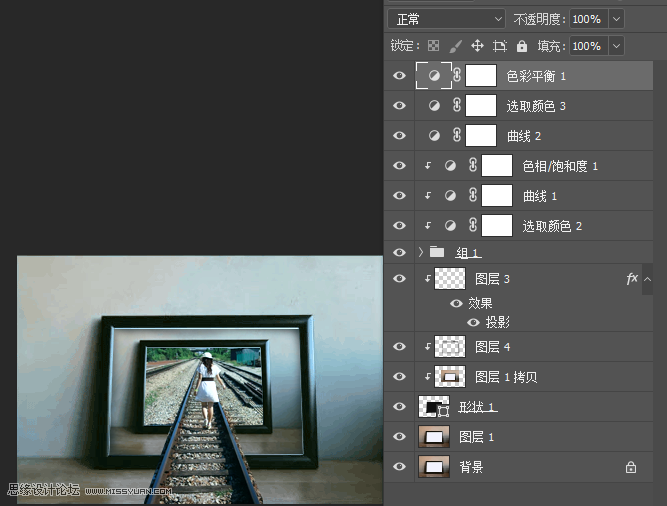Viewport: 667px width, 506px height.
Task: Click folder icon of 组 1
Action: (437, 252)
